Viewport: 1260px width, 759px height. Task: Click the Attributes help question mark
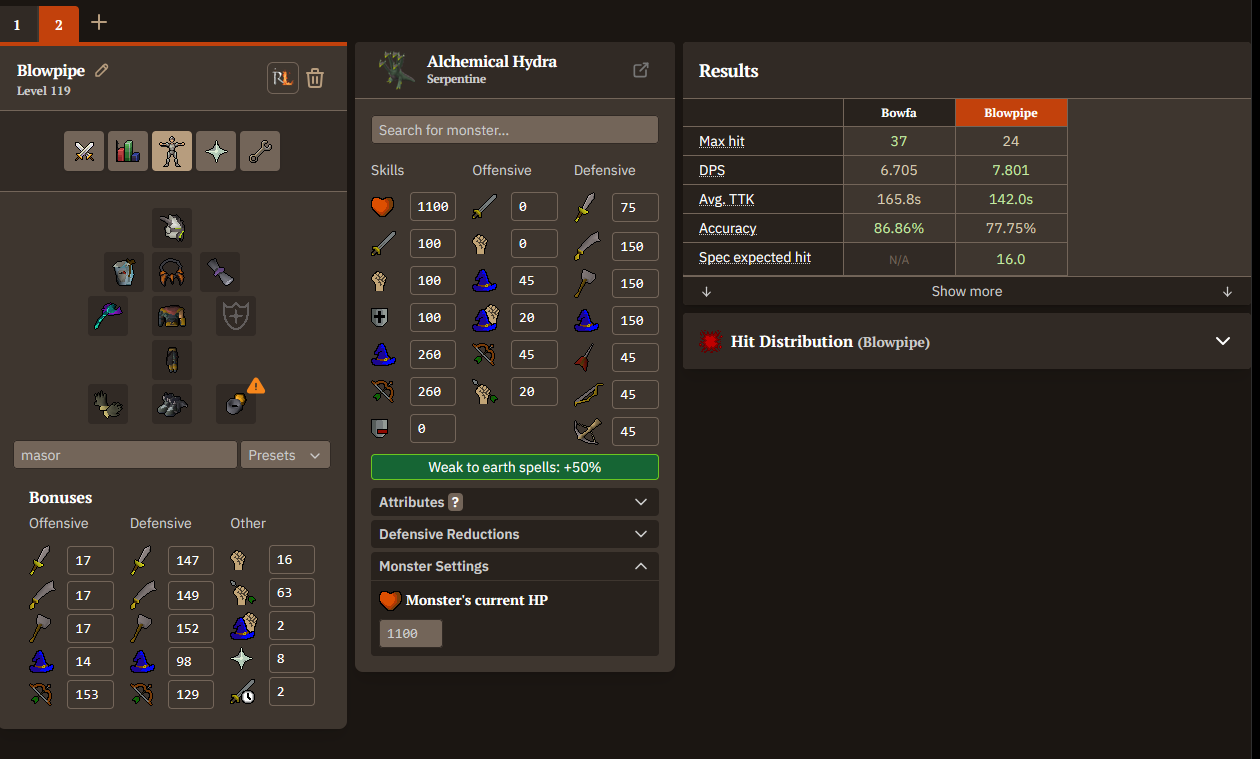(x=455, y=502)
